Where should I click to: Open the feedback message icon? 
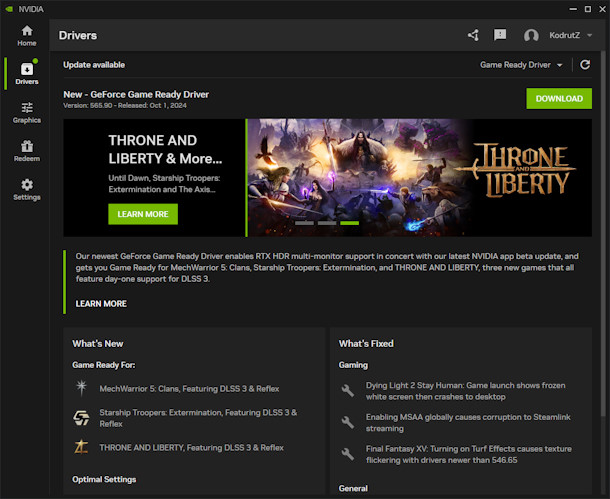click(x=500, y=35)
